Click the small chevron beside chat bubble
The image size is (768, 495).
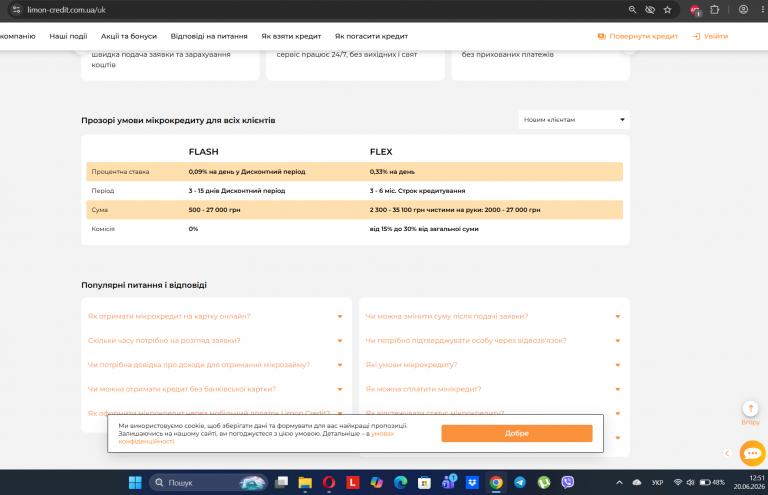pos(728,453)
